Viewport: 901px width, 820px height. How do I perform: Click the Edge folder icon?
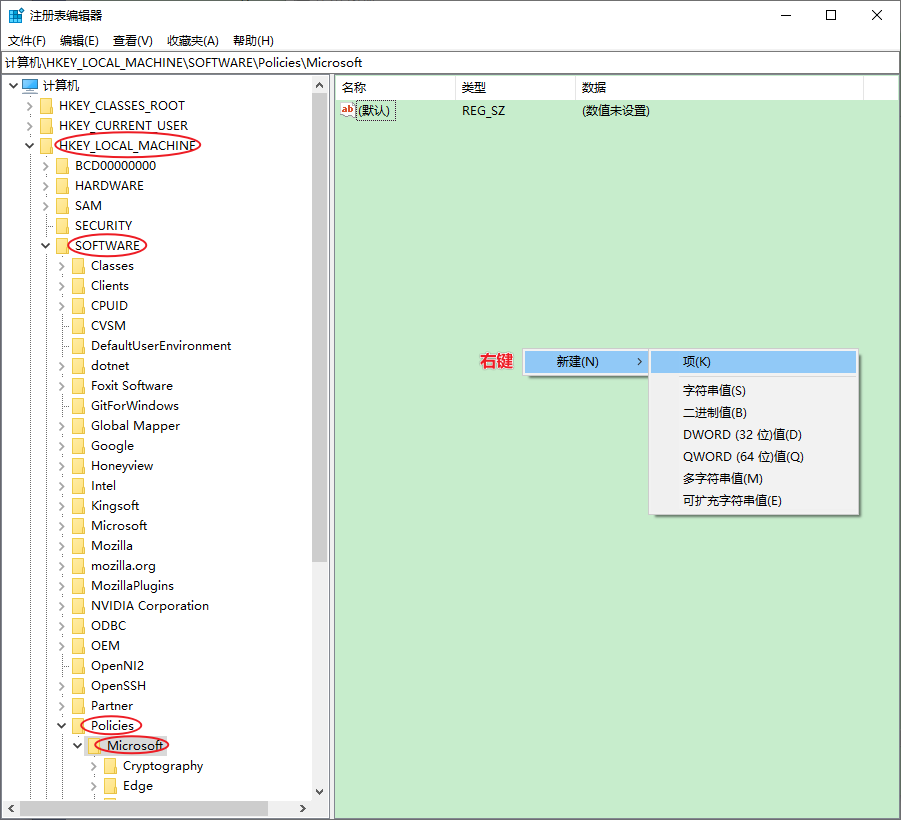111,786
